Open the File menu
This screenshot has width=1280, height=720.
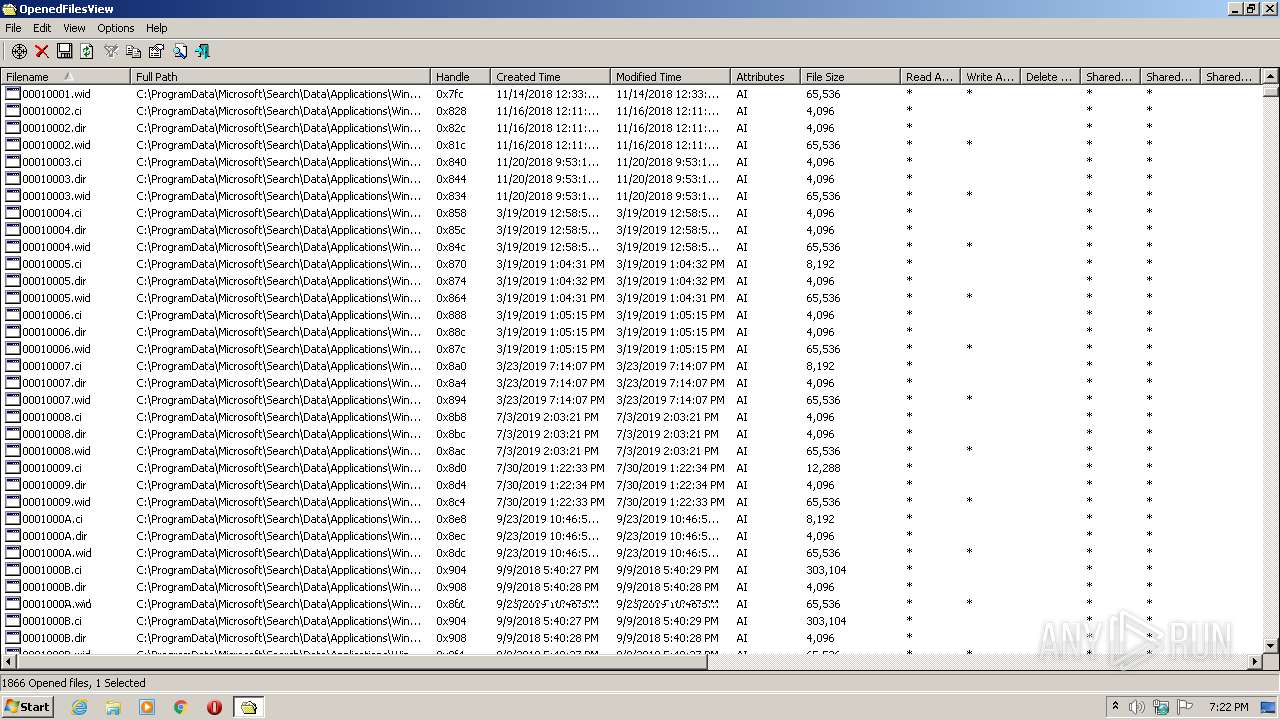pos(13,28)
